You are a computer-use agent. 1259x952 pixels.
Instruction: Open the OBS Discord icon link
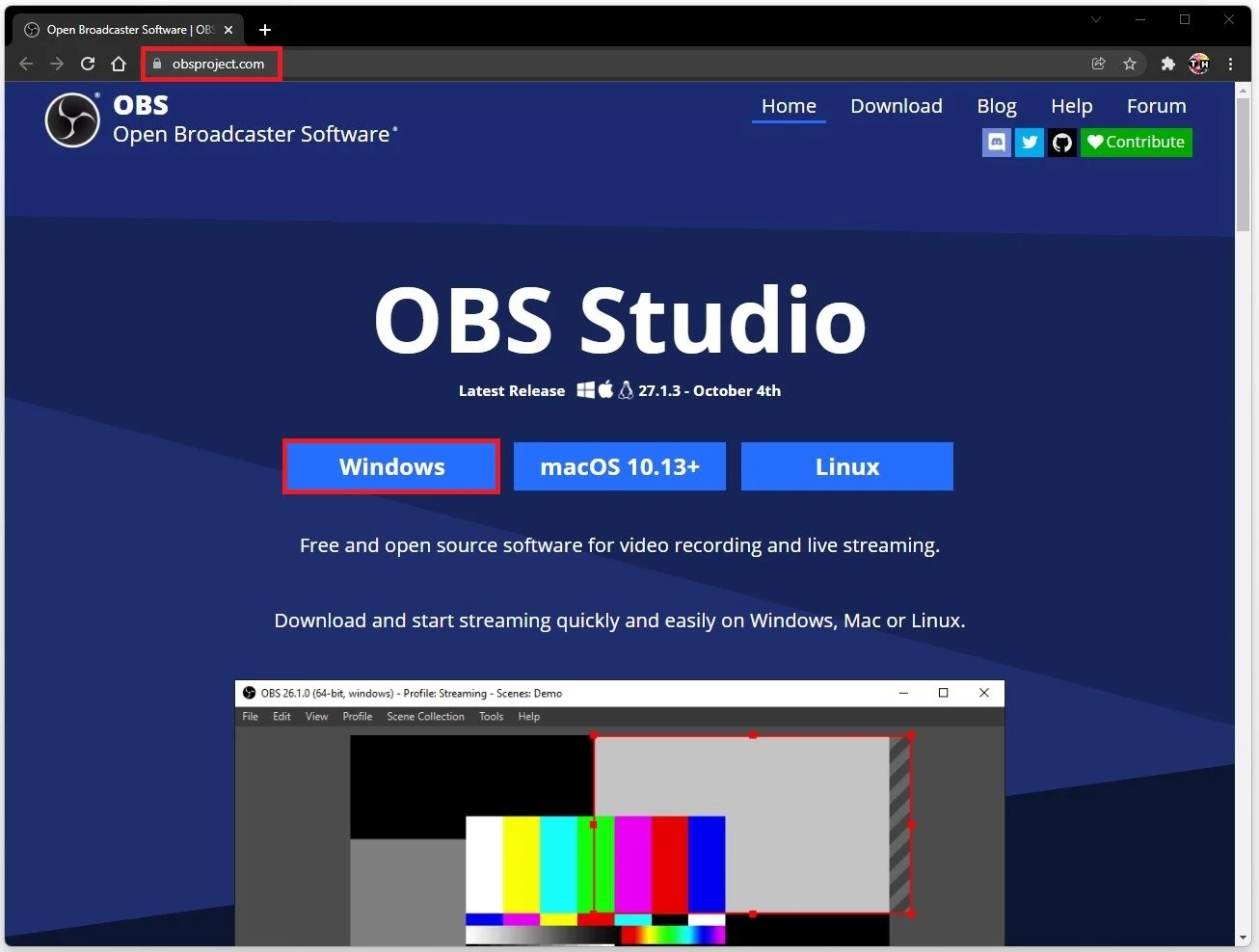coord(997,143)
